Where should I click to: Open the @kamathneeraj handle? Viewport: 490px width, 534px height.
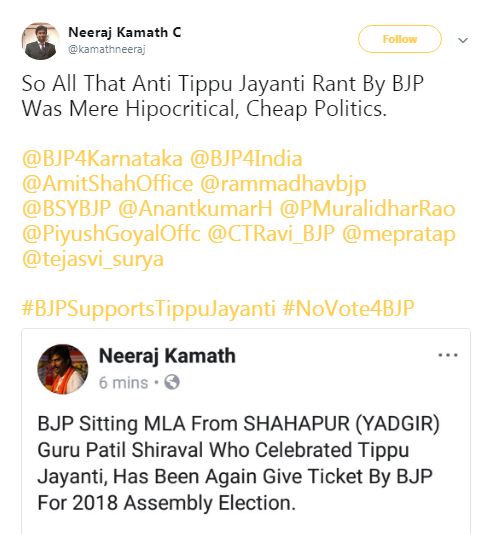[x=107, y=49]
